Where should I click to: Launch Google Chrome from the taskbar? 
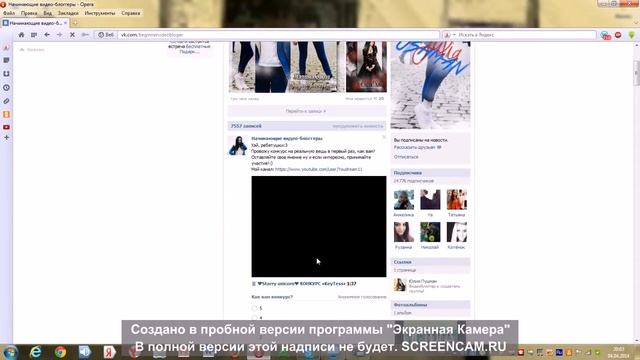click(x=60, y=352)
